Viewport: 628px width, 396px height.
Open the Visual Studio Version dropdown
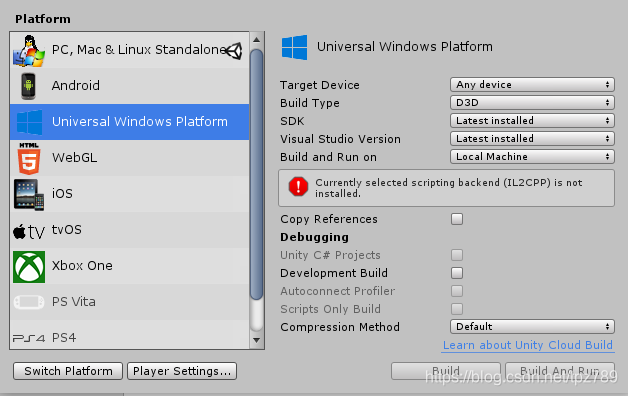pos(532,139)
